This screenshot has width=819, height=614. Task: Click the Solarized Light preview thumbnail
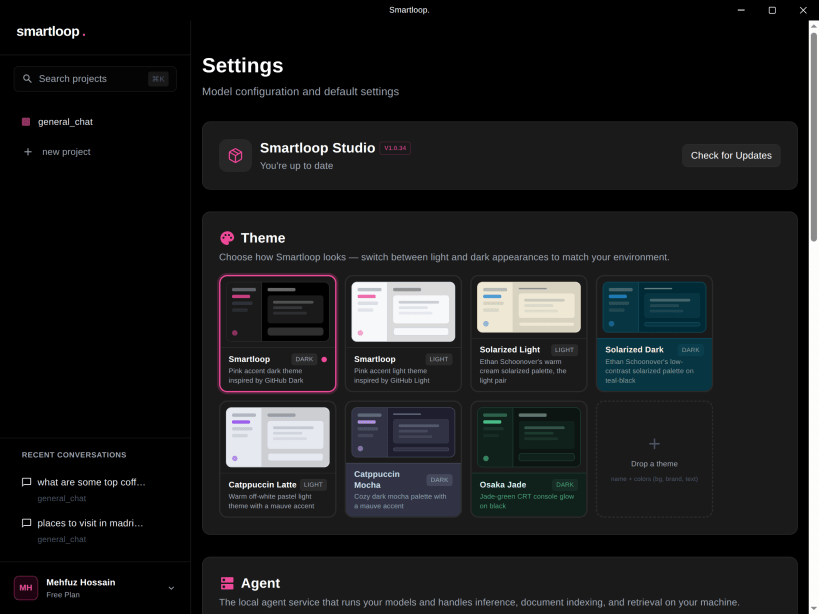(x=529, y=308)
